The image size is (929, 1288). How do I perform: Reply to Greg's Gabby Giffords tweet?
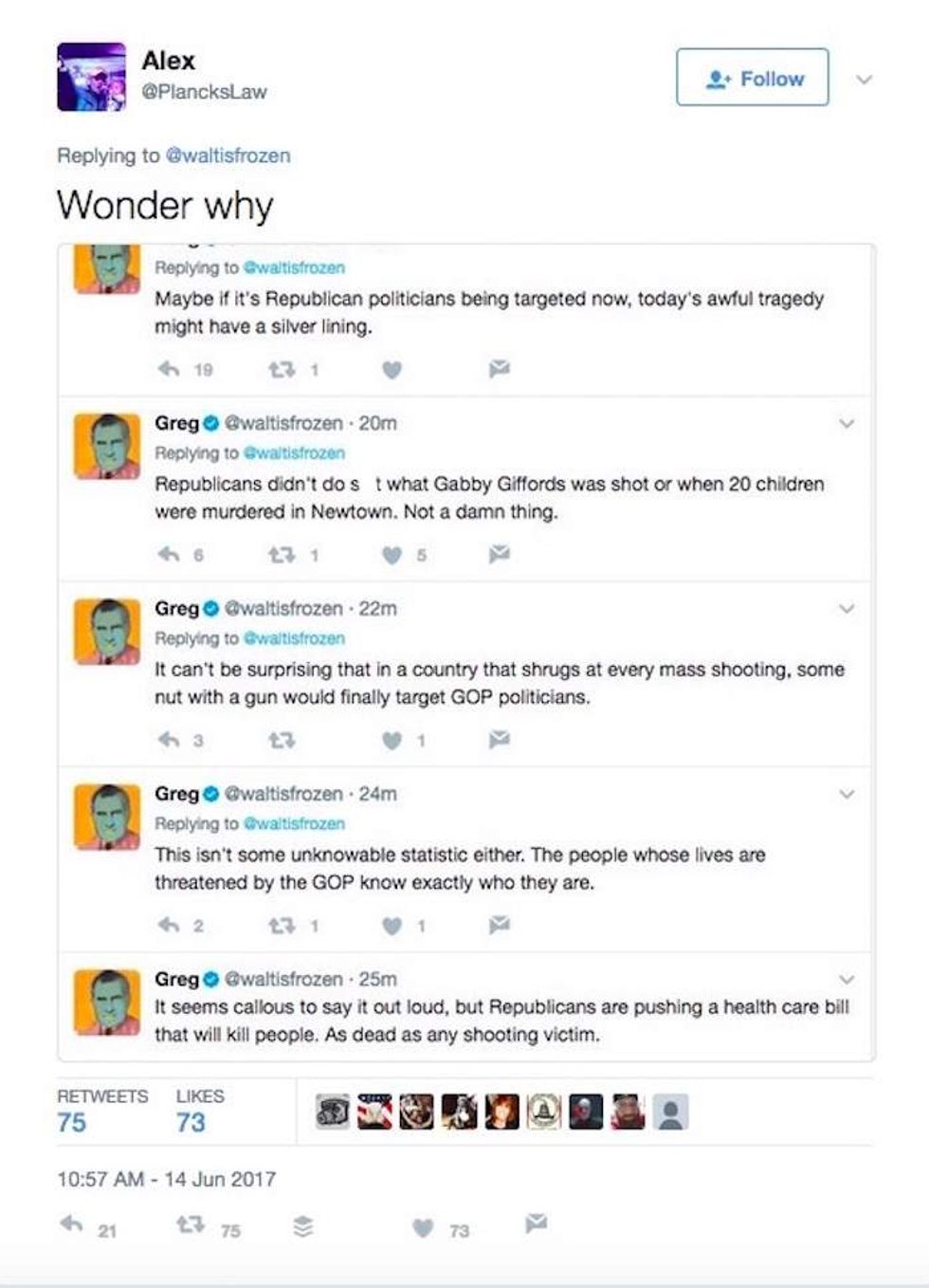coord(169,555)
